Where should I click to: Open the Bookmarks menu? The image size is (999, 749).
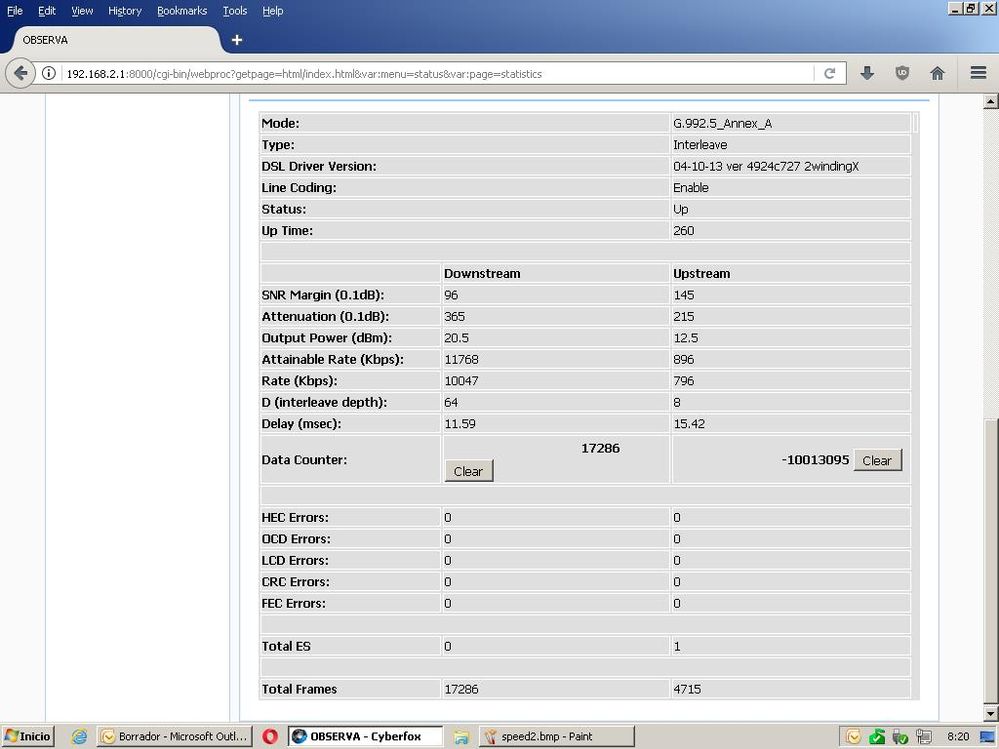181,11
